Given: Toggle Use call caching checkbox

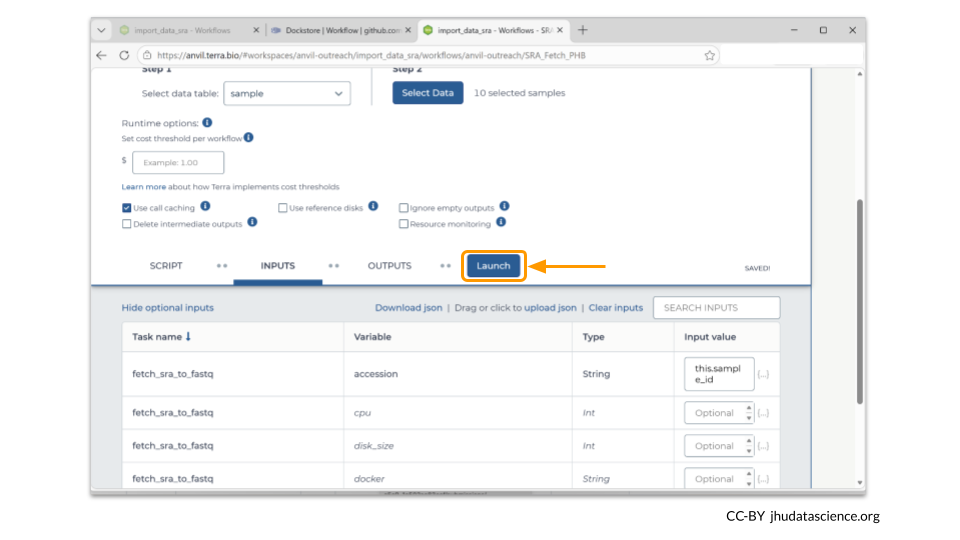Looking at the screenshot, I should (x=127, y=208).
